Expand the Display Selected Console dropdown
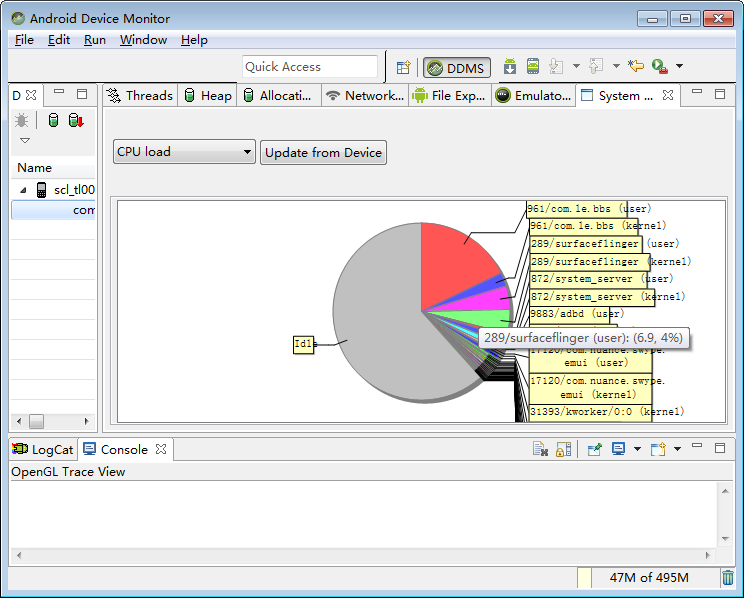 (637, 448)
